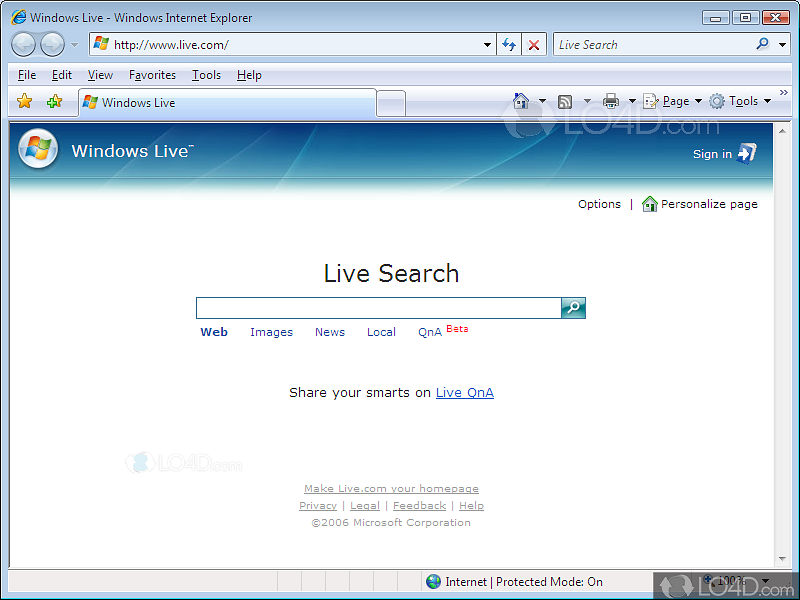The image size is (800, 600).
Task: Click the browser Back arrow button
Action: tap(23, 44)
